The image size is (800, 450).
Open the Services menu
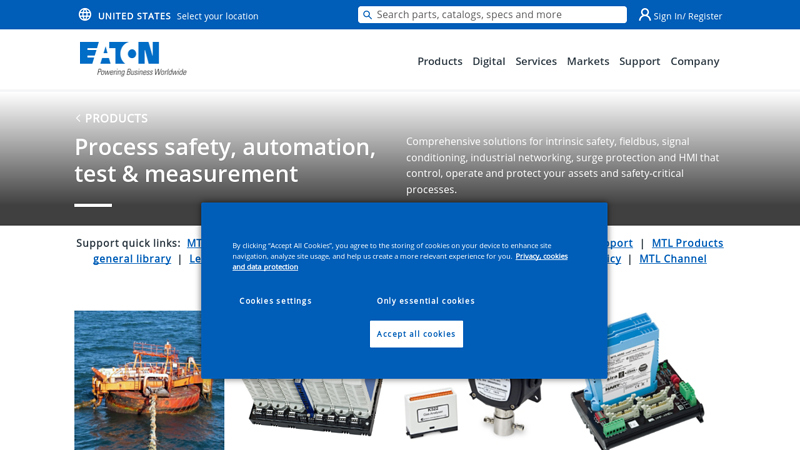pos(536,61)
